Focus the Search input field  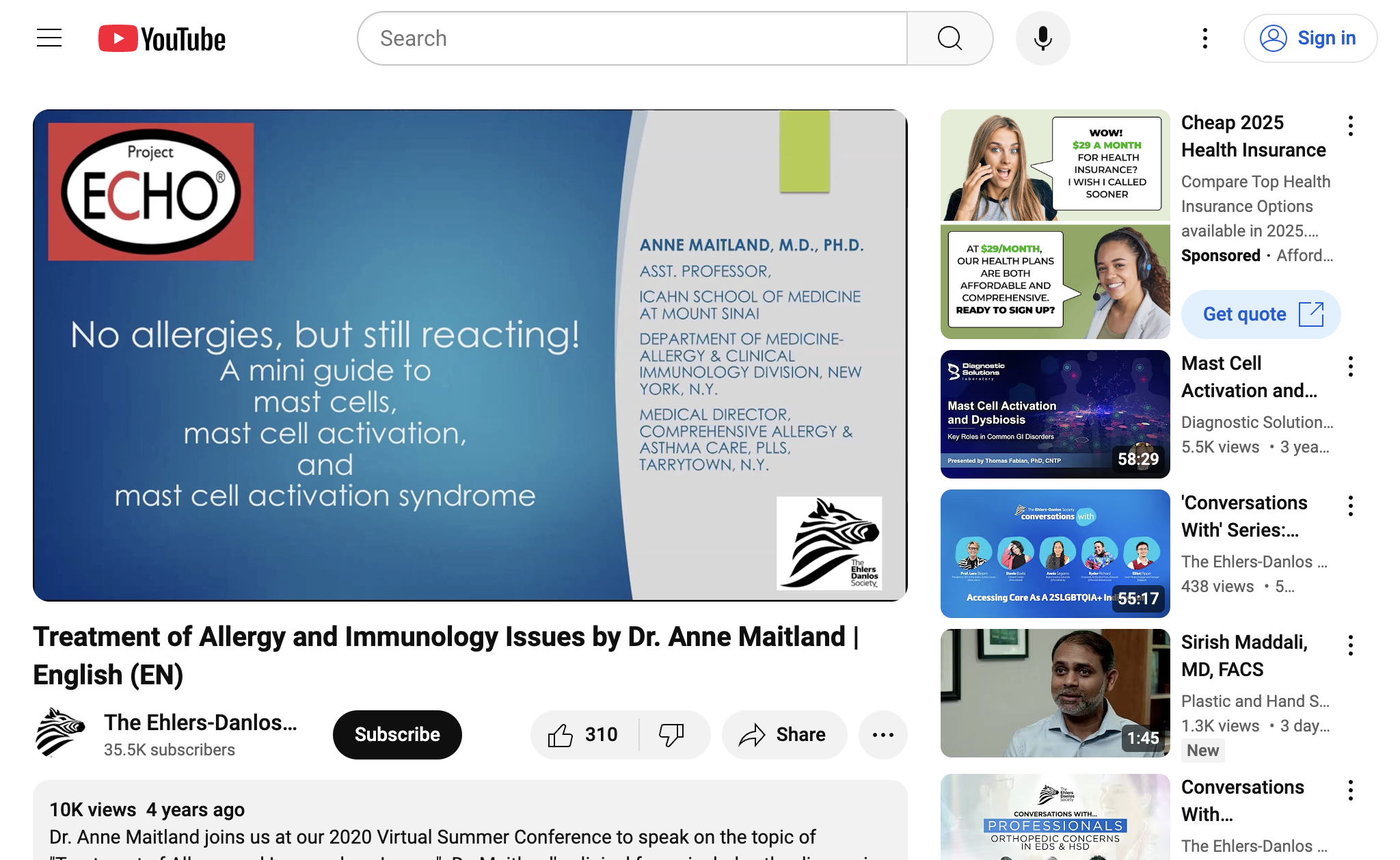click(633, 38)
